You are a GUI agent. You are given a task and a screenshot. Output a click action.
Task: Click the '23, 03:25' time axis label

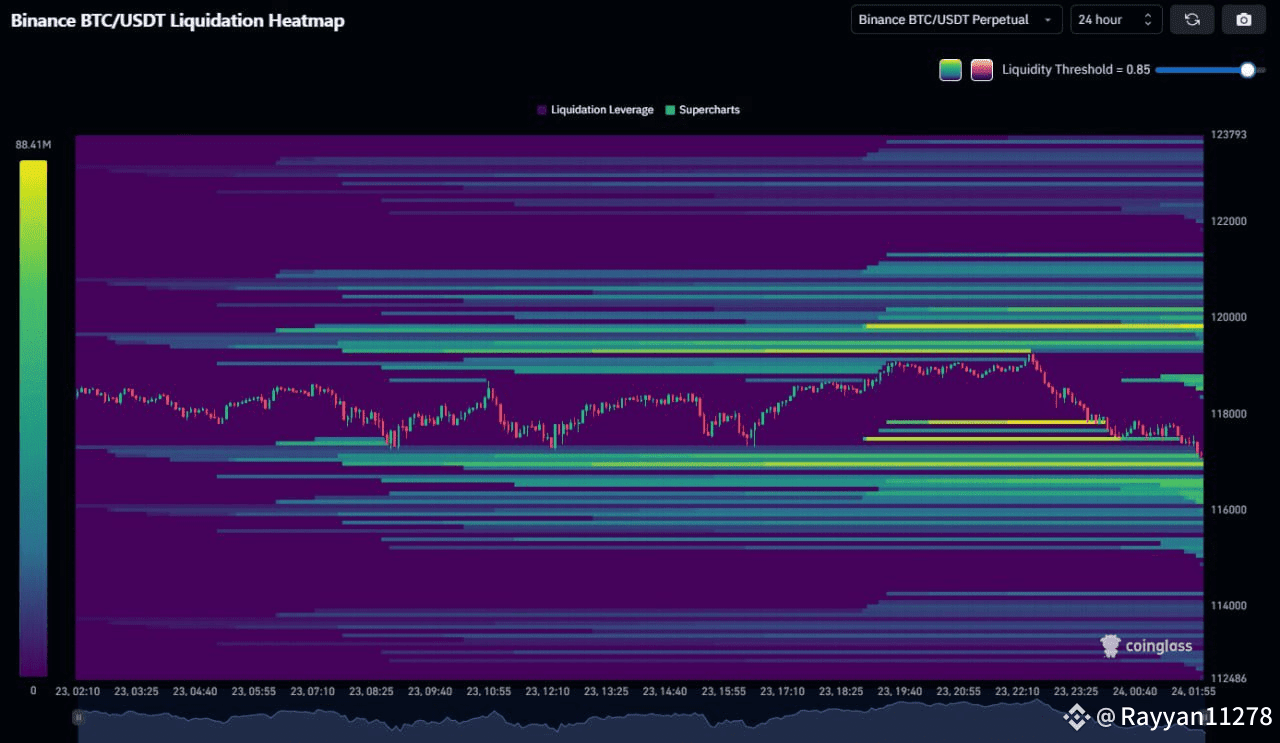(136, 691)
